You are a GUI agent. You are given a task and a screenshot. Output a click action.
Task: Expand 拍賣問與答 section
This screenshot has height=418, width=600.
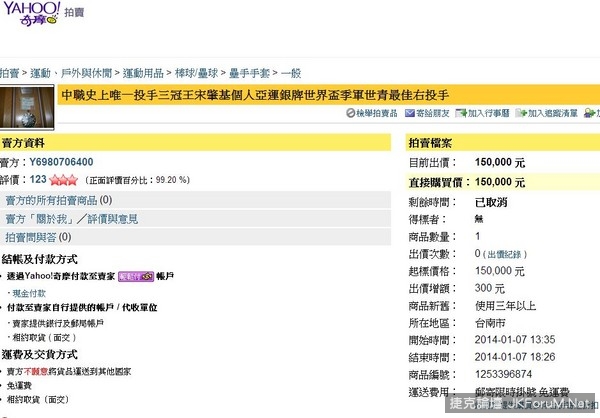[38, 237]
